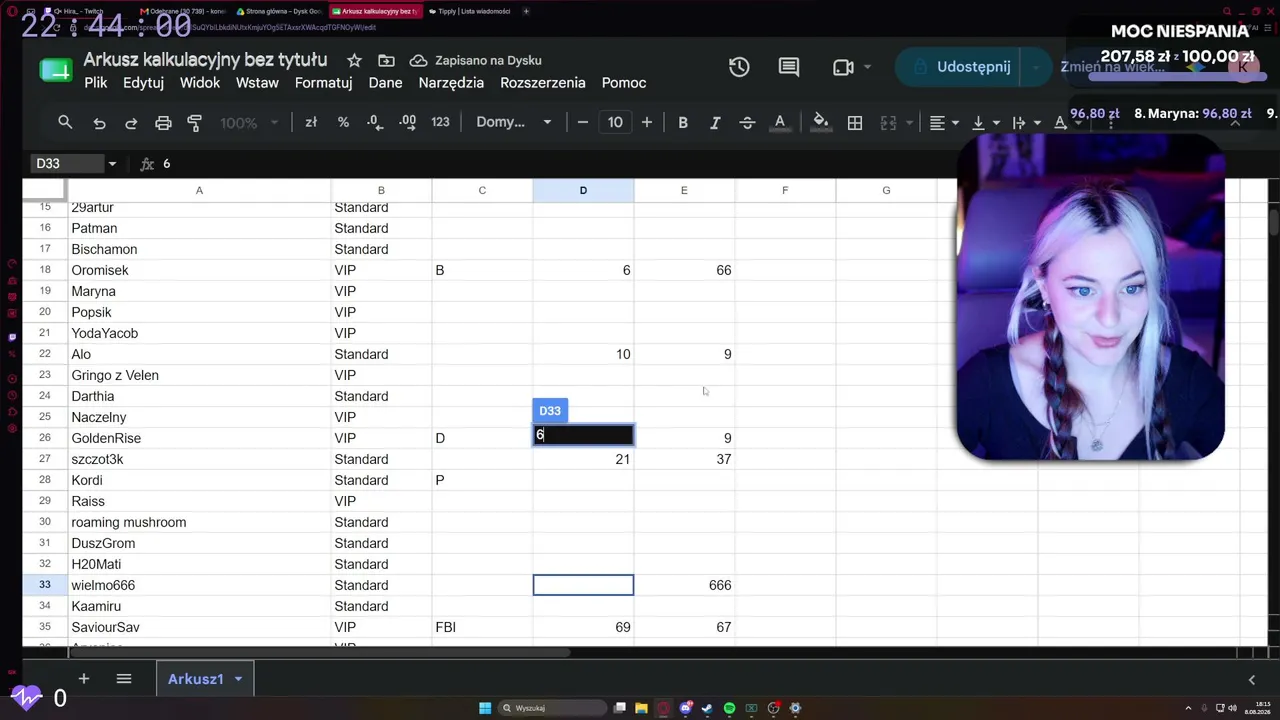Open version history clock icon
1280x720 pixels.
(x=739, y=67)
